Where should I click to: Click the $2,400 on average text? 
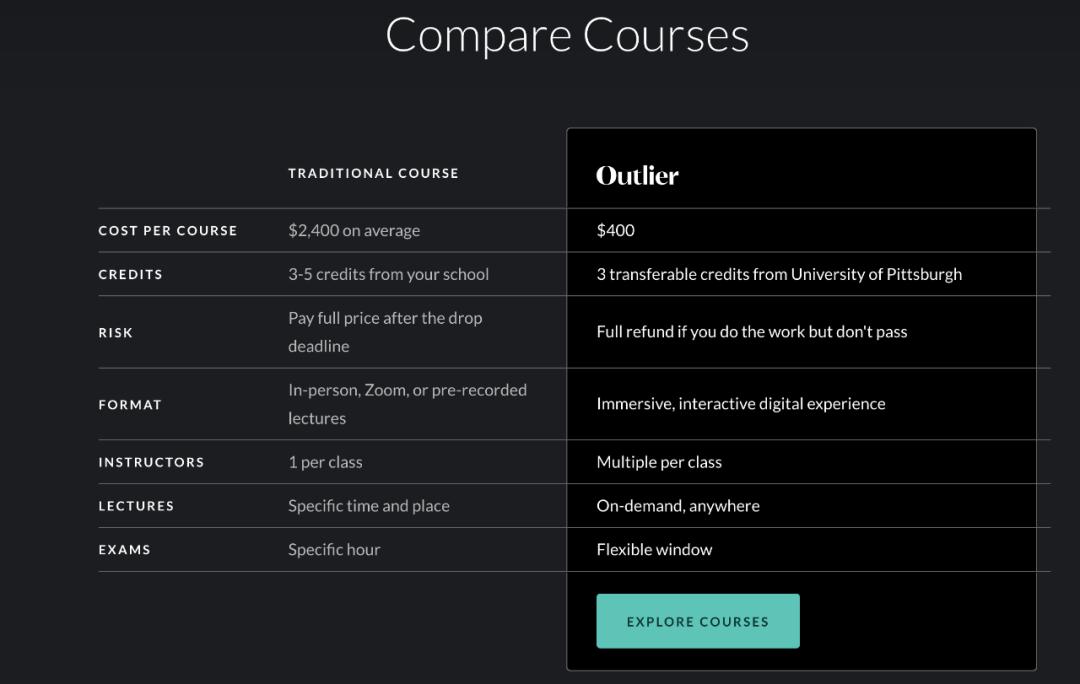pyautogui.click(x=354, y=230)
